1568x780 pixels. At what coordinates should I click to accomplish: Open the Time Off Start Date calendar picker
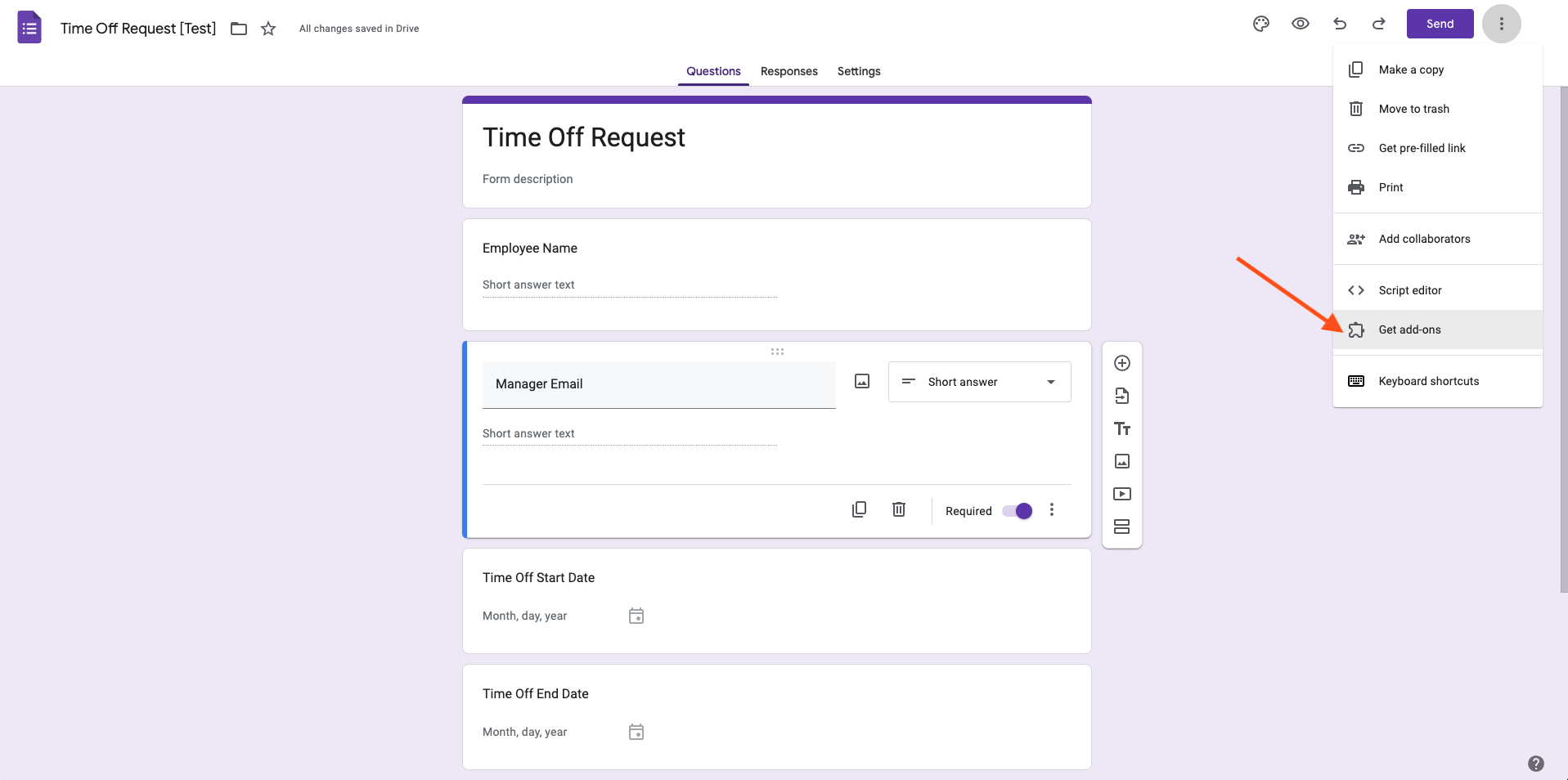point(636,616)
